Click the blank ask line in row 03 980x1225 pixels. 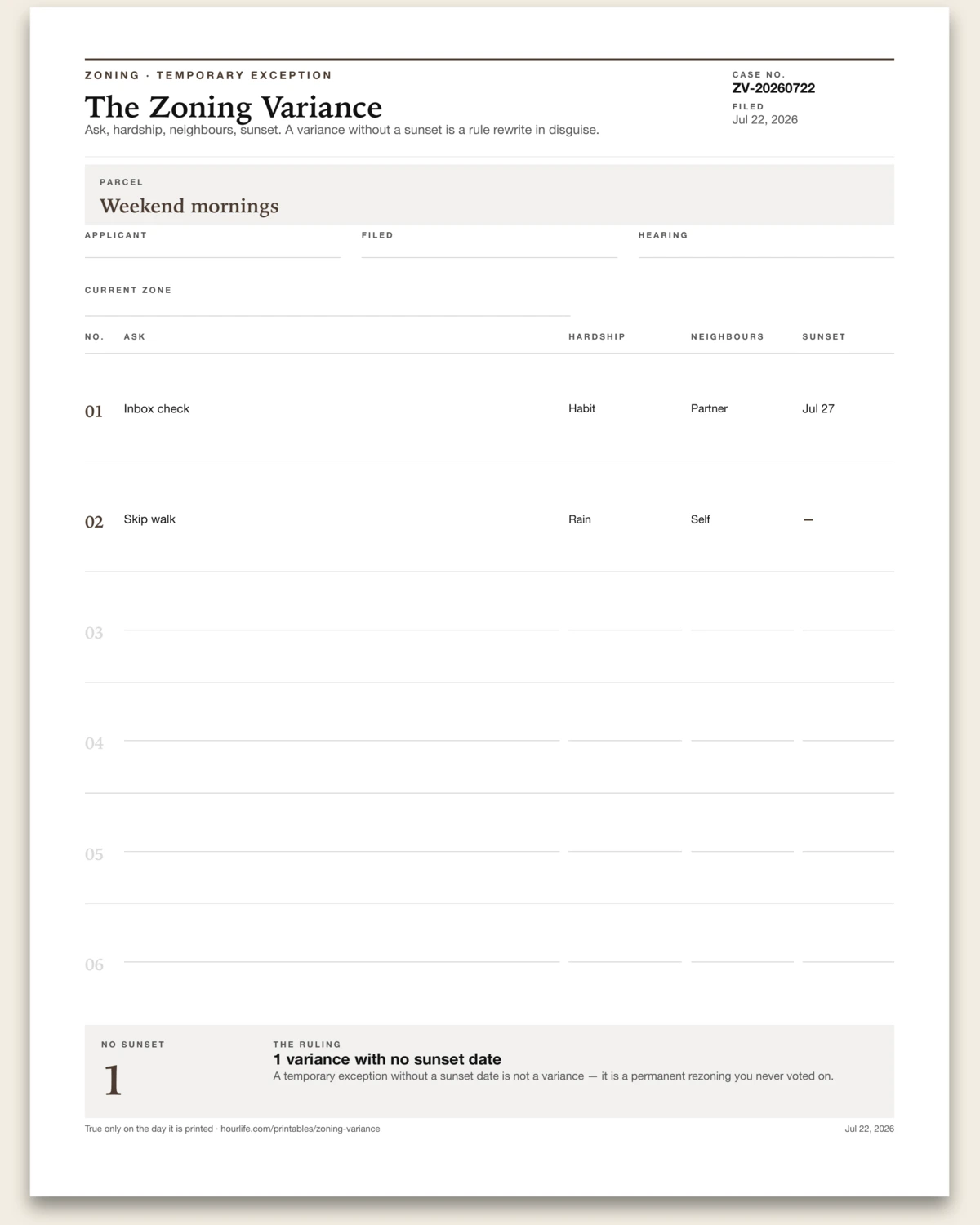click(x=341, y=622)
